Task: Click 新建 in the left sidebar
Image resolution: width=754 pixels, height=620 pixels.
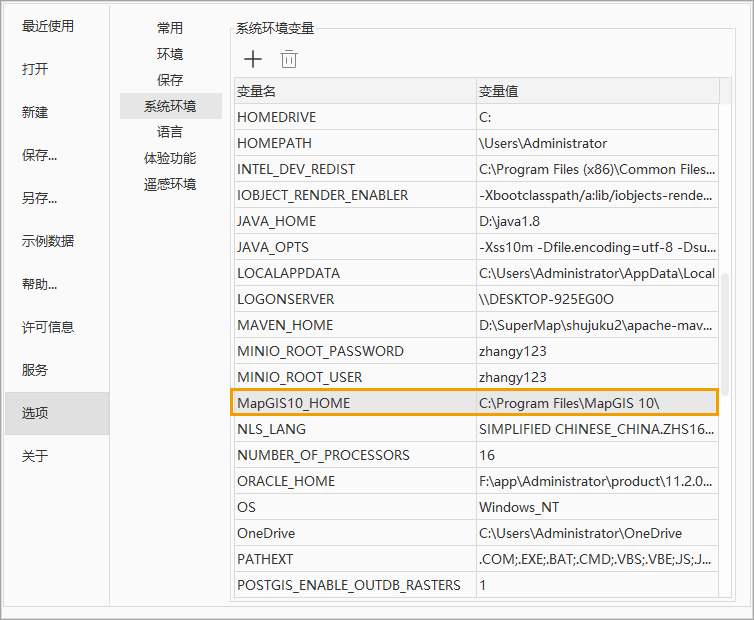Action: [35, 112]
